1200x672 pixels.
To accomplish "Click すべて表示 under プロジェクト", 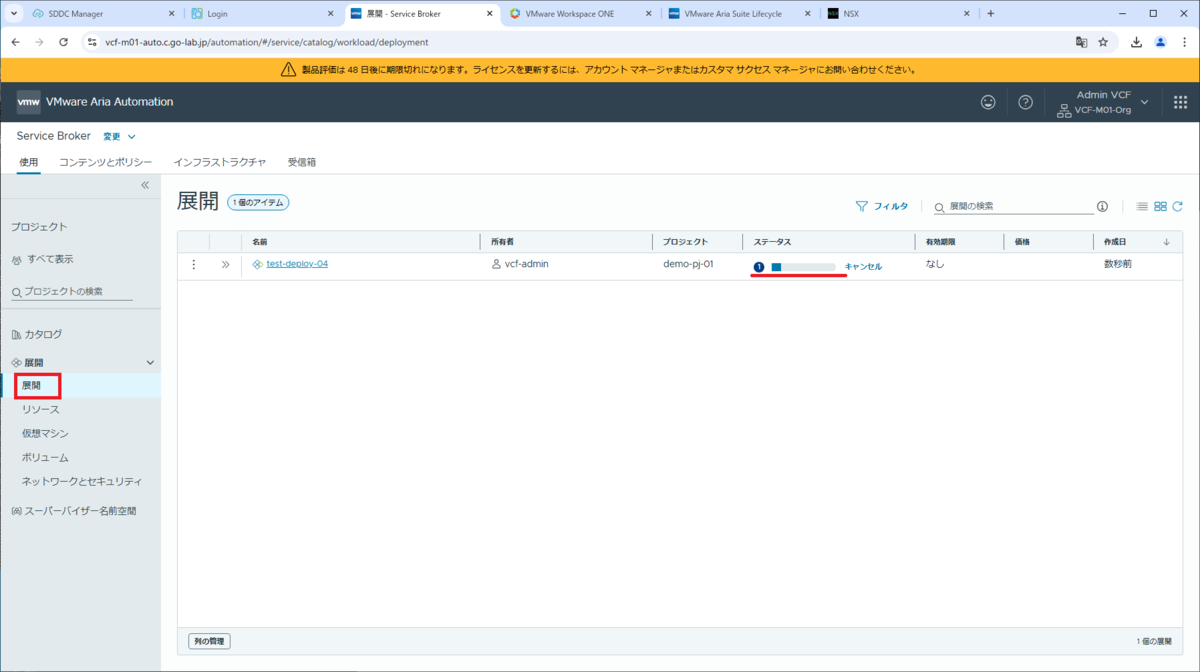I will (x=50, y=259).
